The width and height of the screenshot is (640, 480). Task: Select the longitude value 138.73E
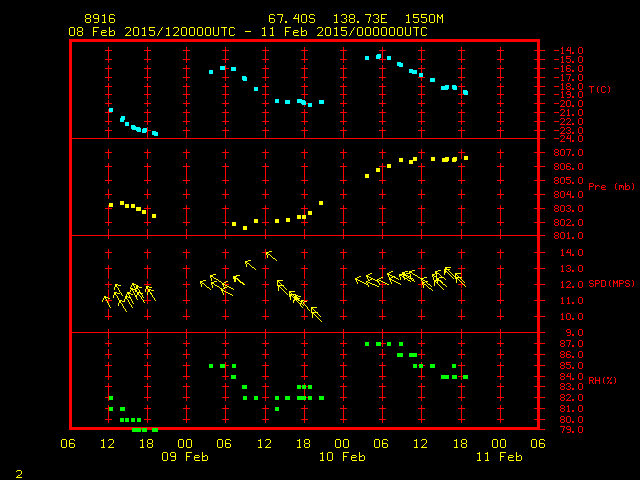tap(360, 19)
